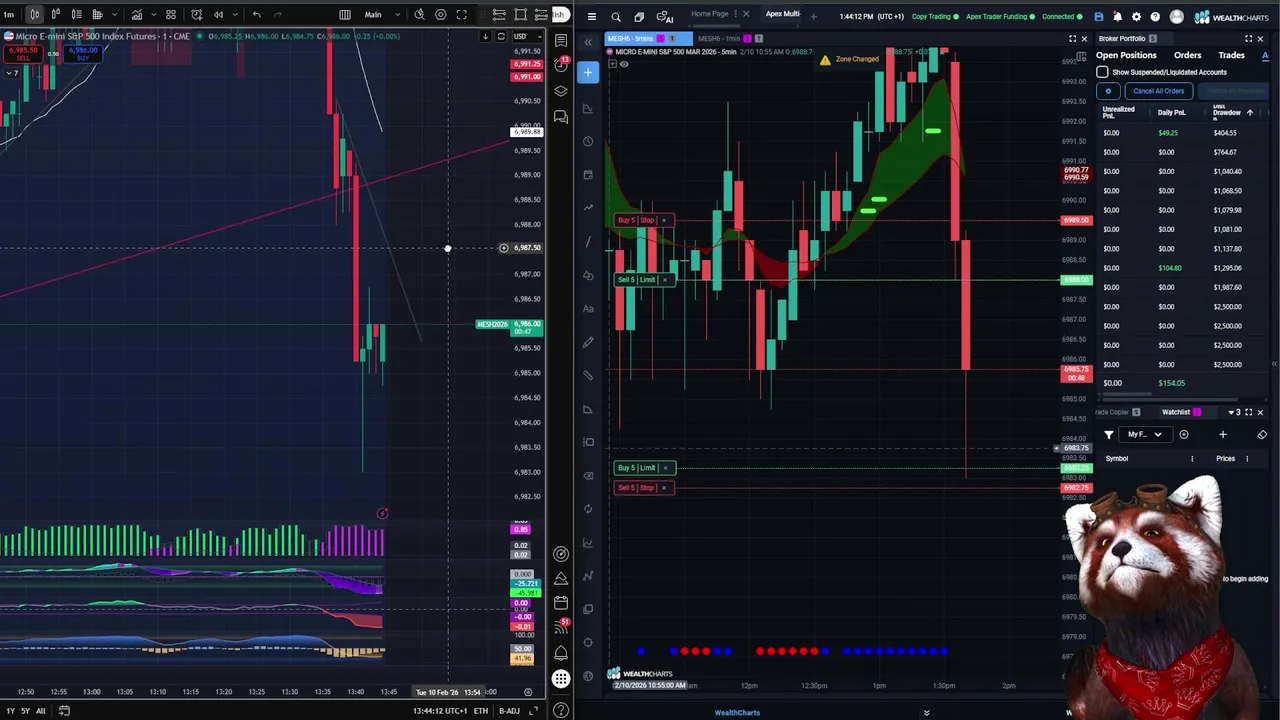This screenshot has width=1280, height=720.
Task: Open the help question mark icon
Action: click(1155, 17)
